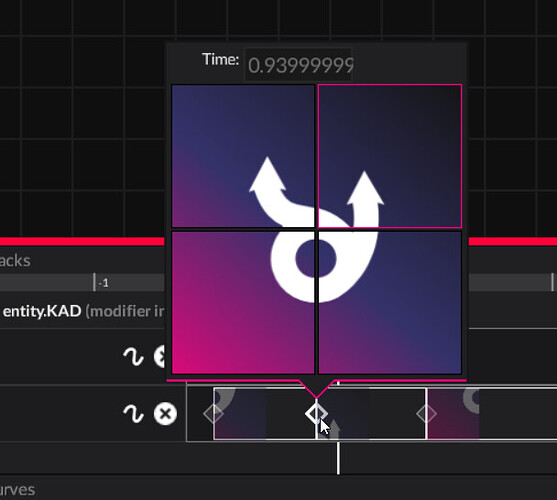Select the top-left sprite tile
557x500 pixels.
tap(243, 156)
